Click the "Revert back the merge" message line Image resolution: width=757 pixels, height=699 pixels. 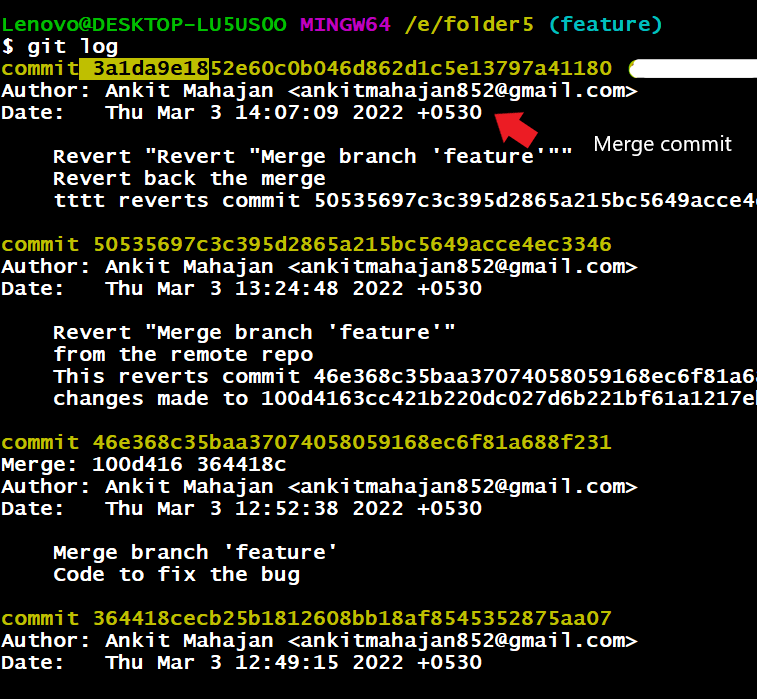point(189,178)
